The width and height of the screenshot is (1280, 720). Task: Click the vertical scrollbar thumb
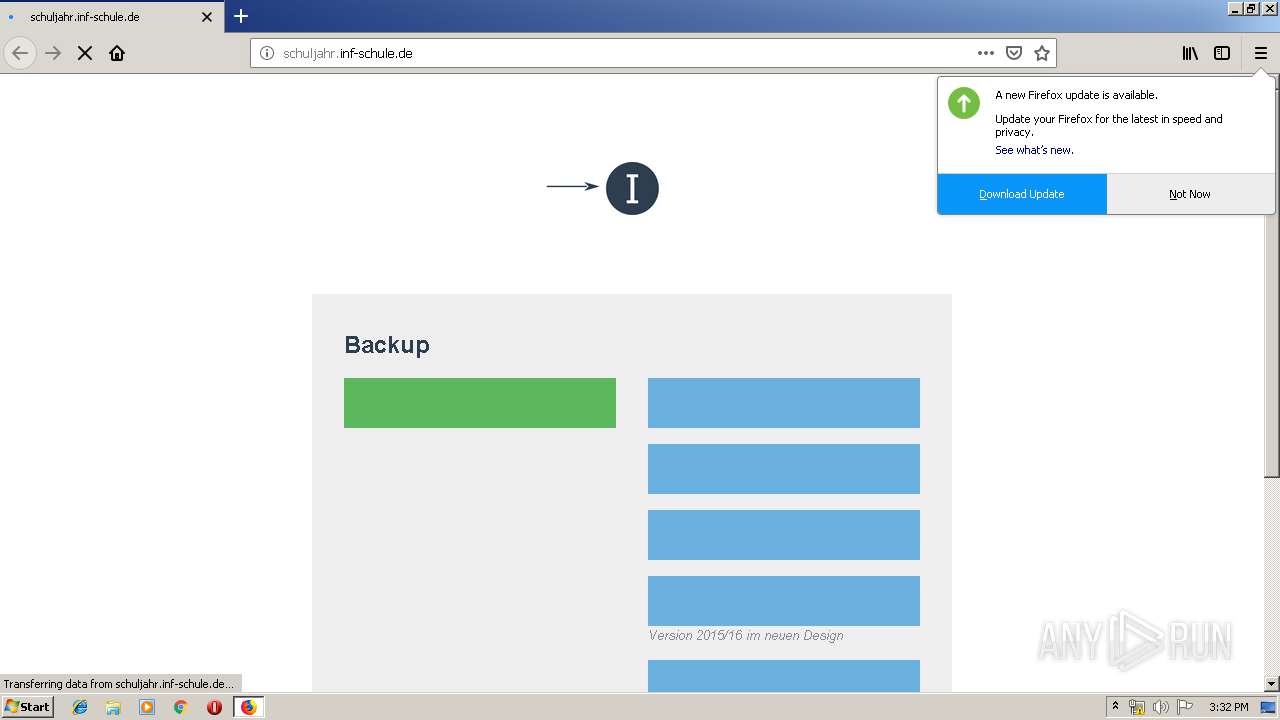tap(1272, 283)
